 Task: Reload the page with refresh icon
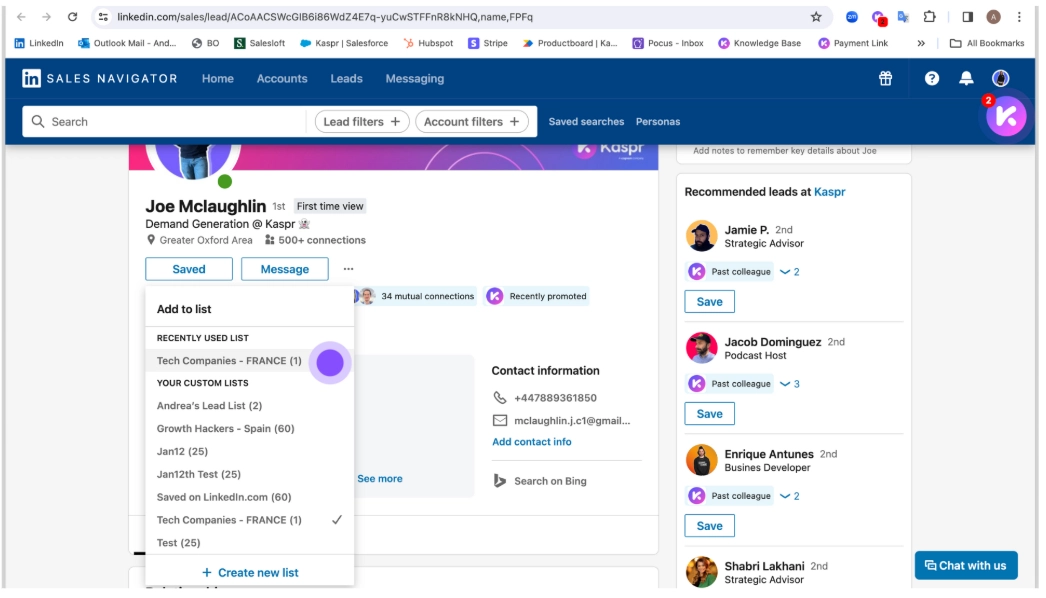point(72,17)
